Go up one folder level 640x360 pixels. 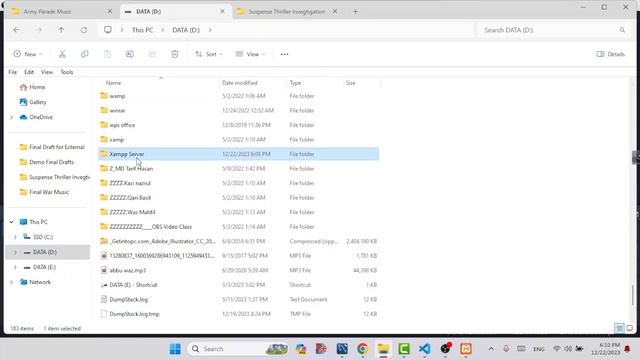tap(61, 30)
